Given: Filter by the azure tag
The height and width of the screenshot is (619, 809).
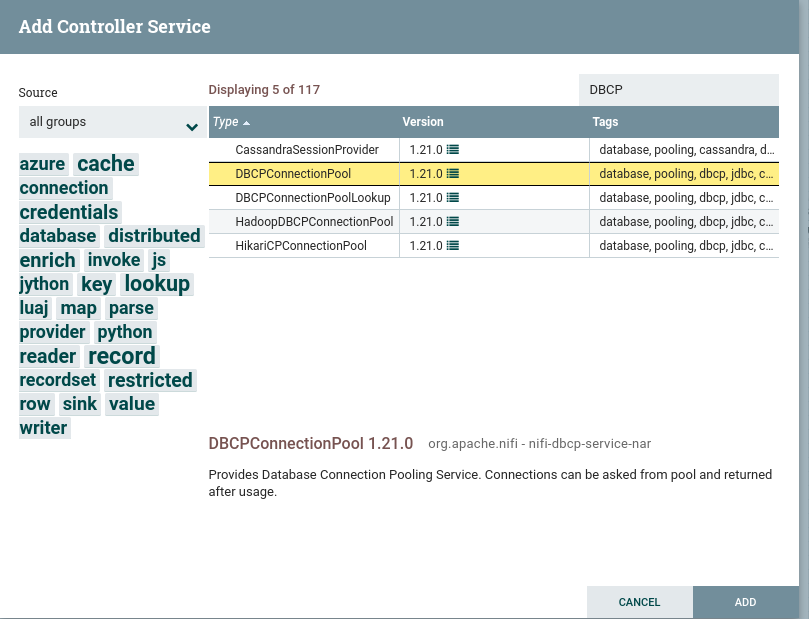Looking at the screenshot, I should [x=43, y=164].
